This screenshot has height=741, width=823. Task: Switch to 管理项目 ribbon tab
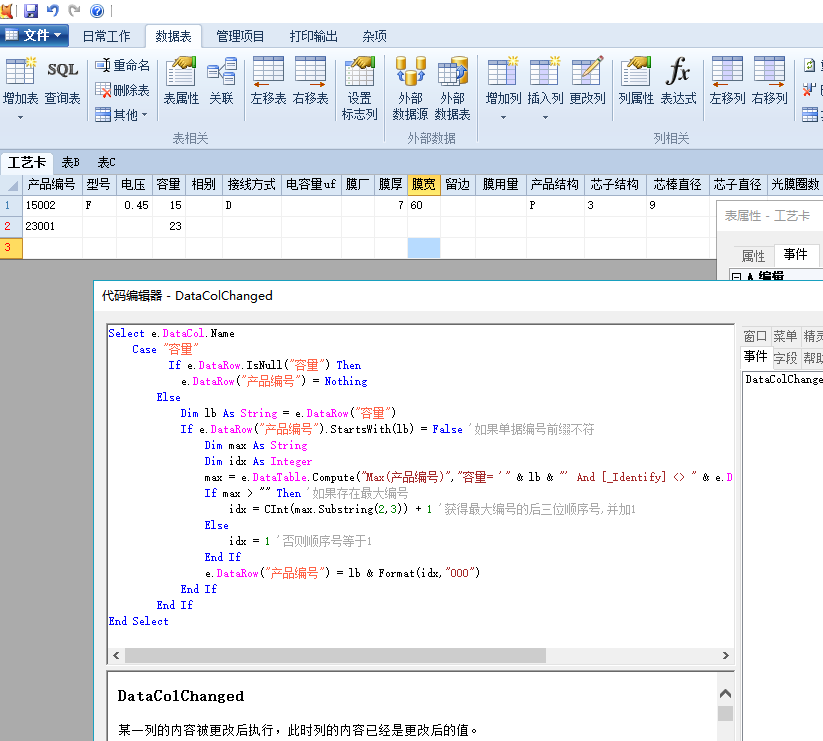pos(240,36)
